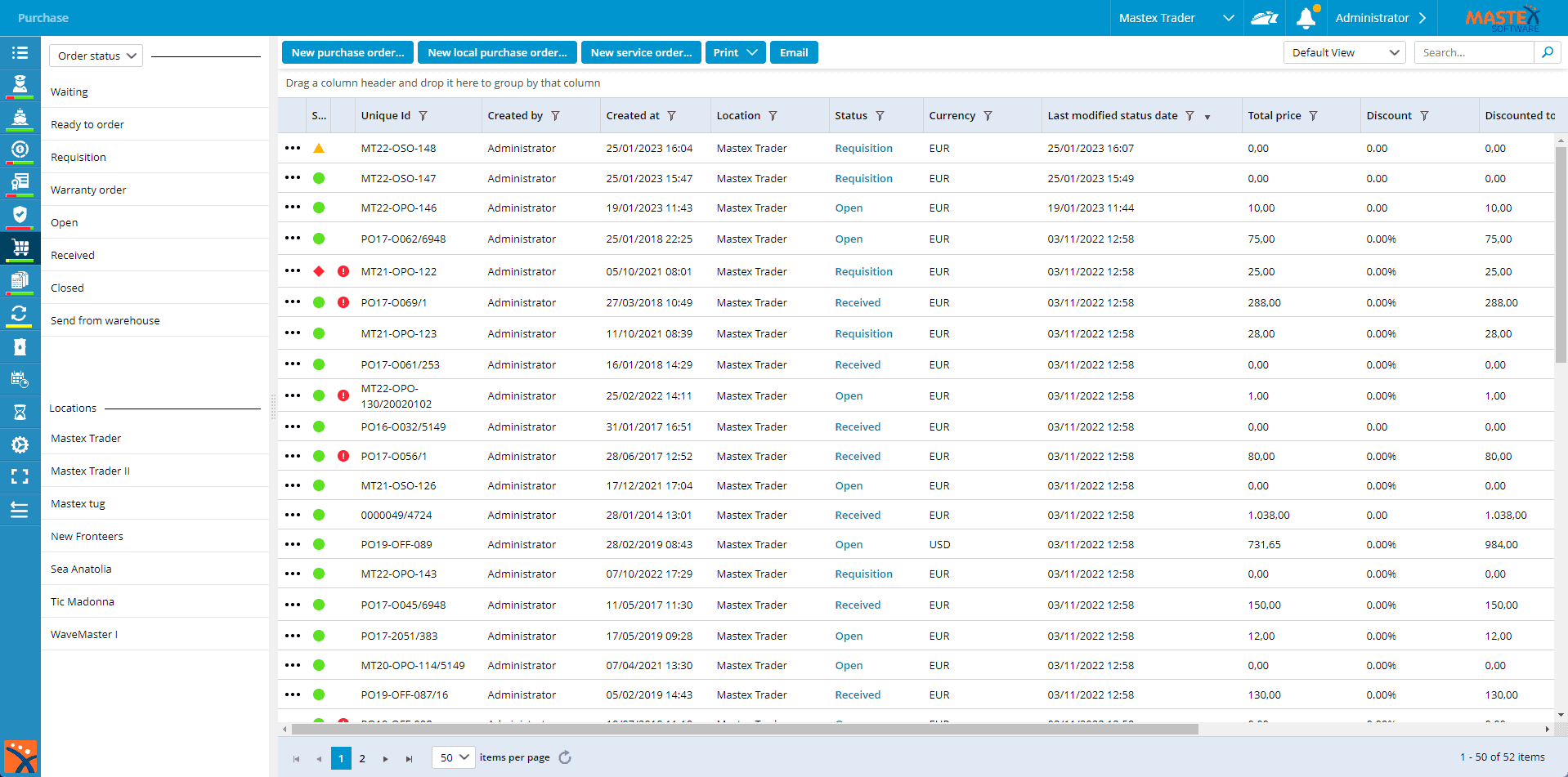Click the New purchase order button

tap(347, 52)
